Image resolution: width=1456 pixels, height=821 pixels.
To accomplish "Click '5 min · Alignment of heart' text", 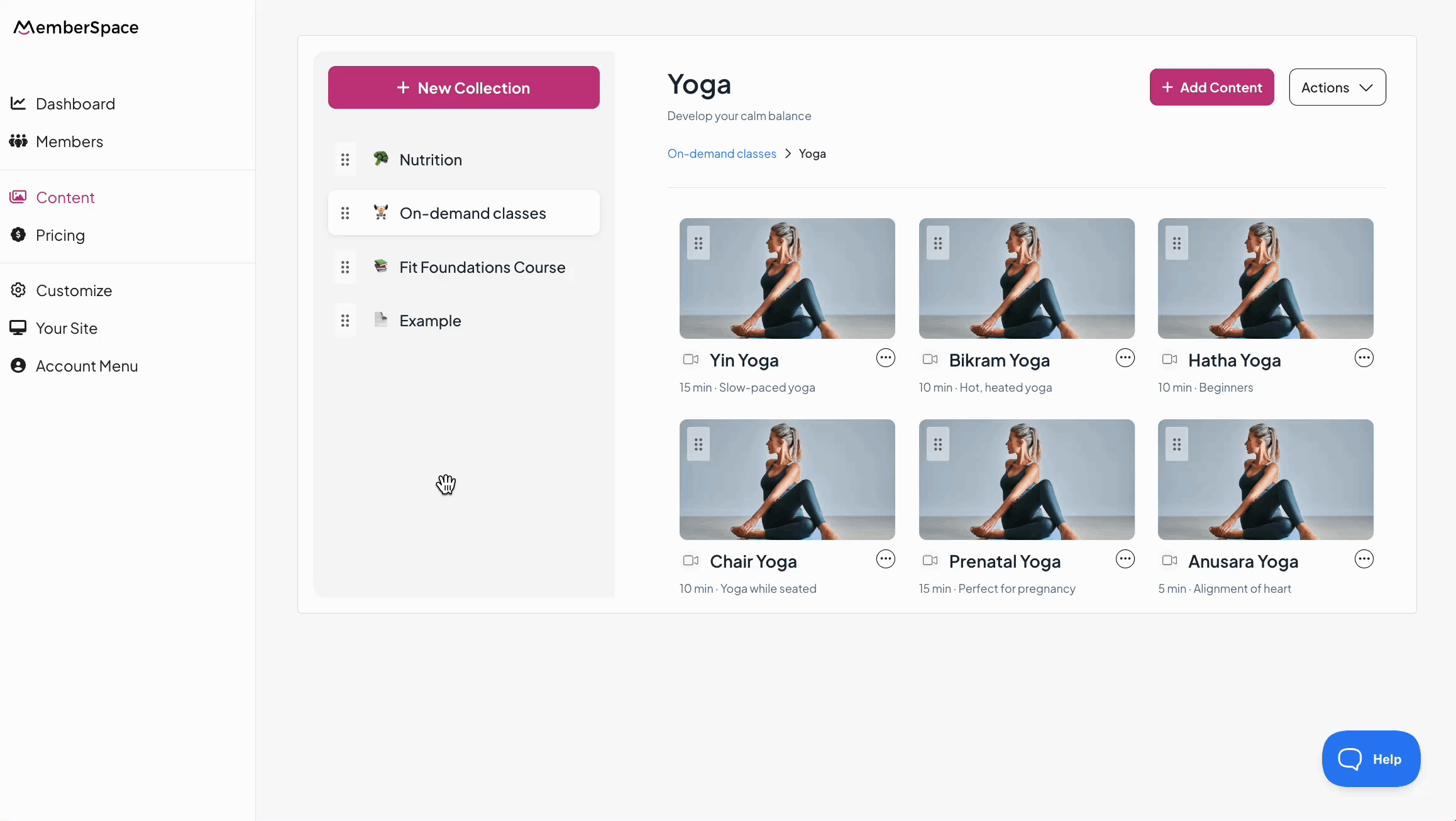I will [1225, 589].
